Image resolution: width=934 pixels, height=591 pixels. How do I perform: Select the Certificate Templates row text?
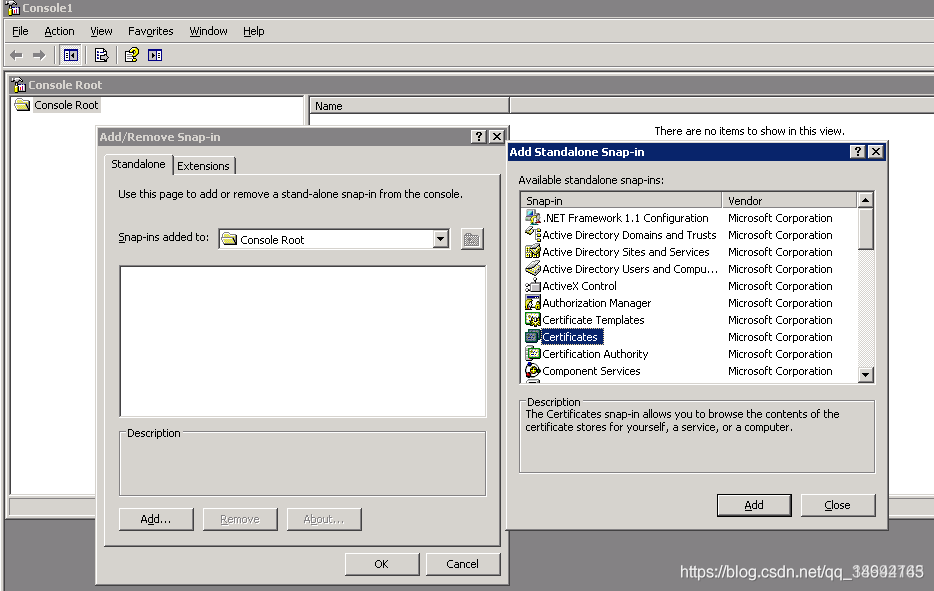pyautogui.click(x=593, y=320)
